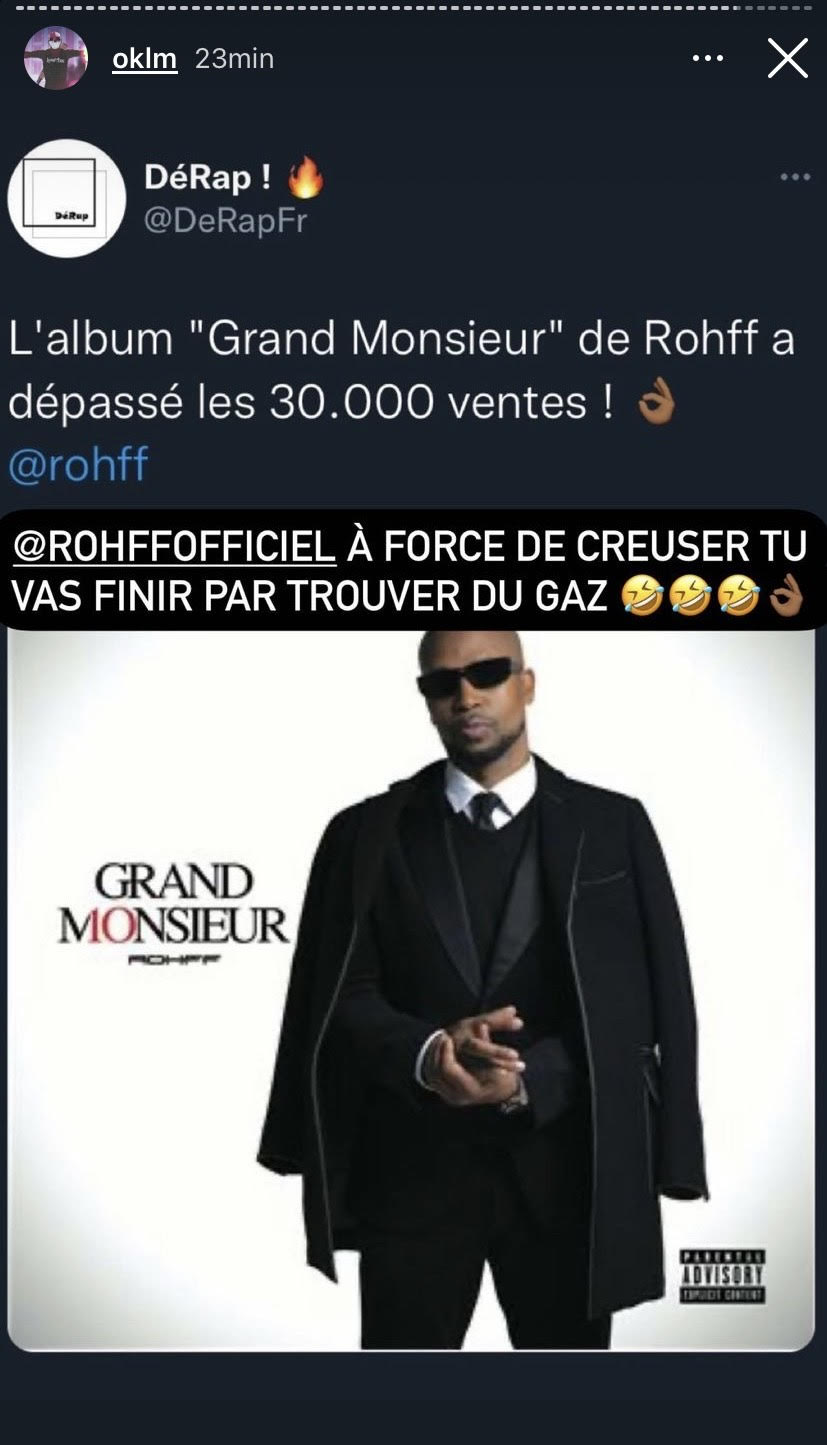Viewport: 827px width, 1445px height.
Task: Tap the oklm username link
Action: click(x=144, y=58)
